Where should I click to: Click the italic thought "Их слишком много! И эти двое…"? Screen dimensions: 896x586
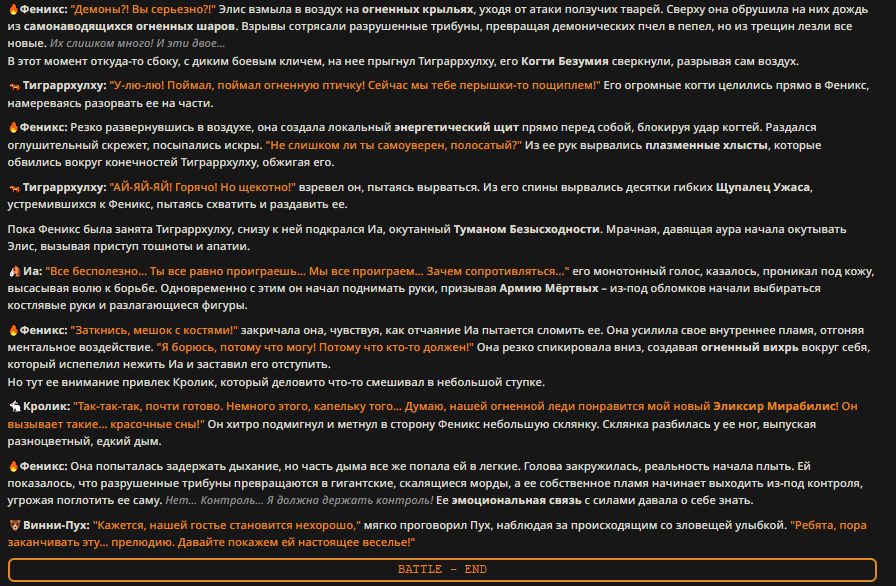pos(137,43)
